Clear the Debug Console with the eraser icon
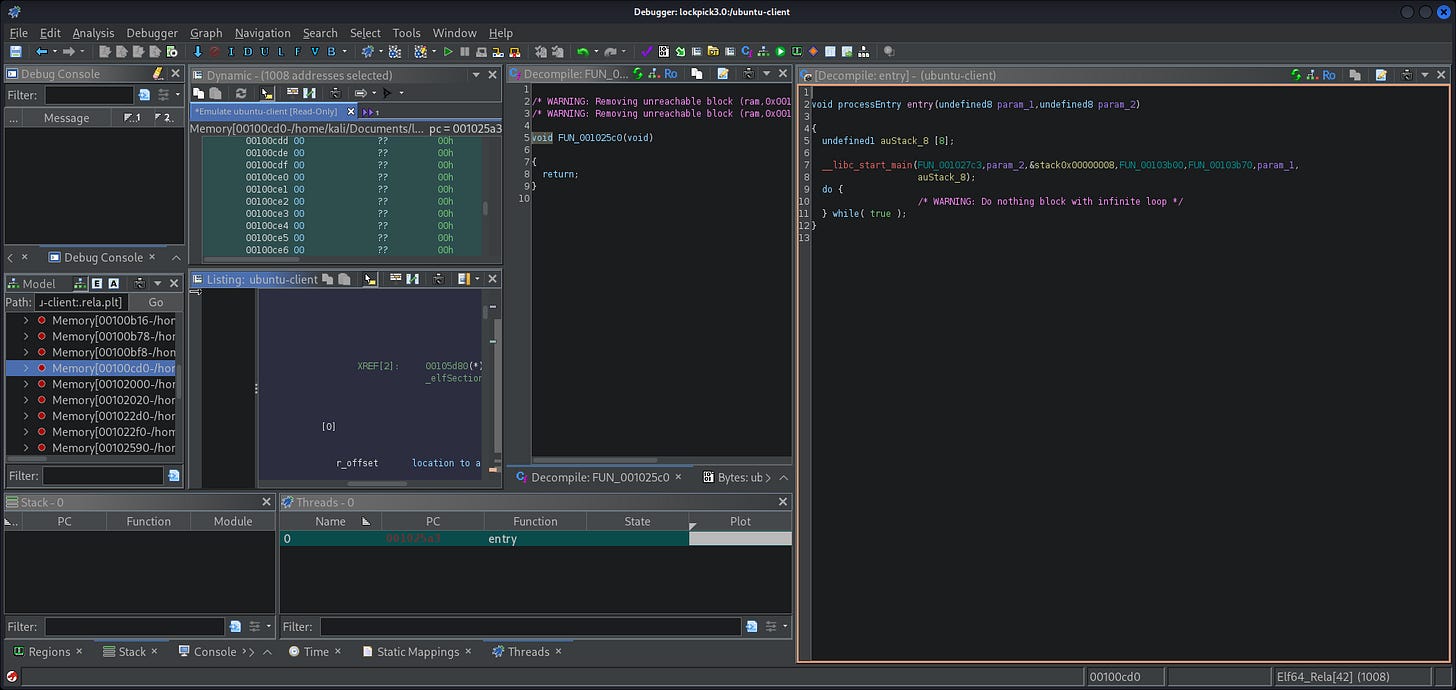 tap(157, 74)
